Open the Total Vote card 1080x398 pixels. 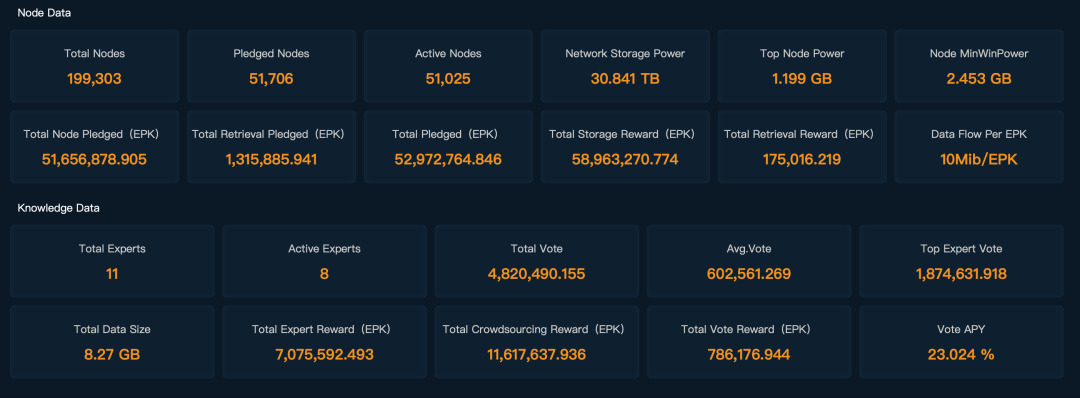pos(537,262)
